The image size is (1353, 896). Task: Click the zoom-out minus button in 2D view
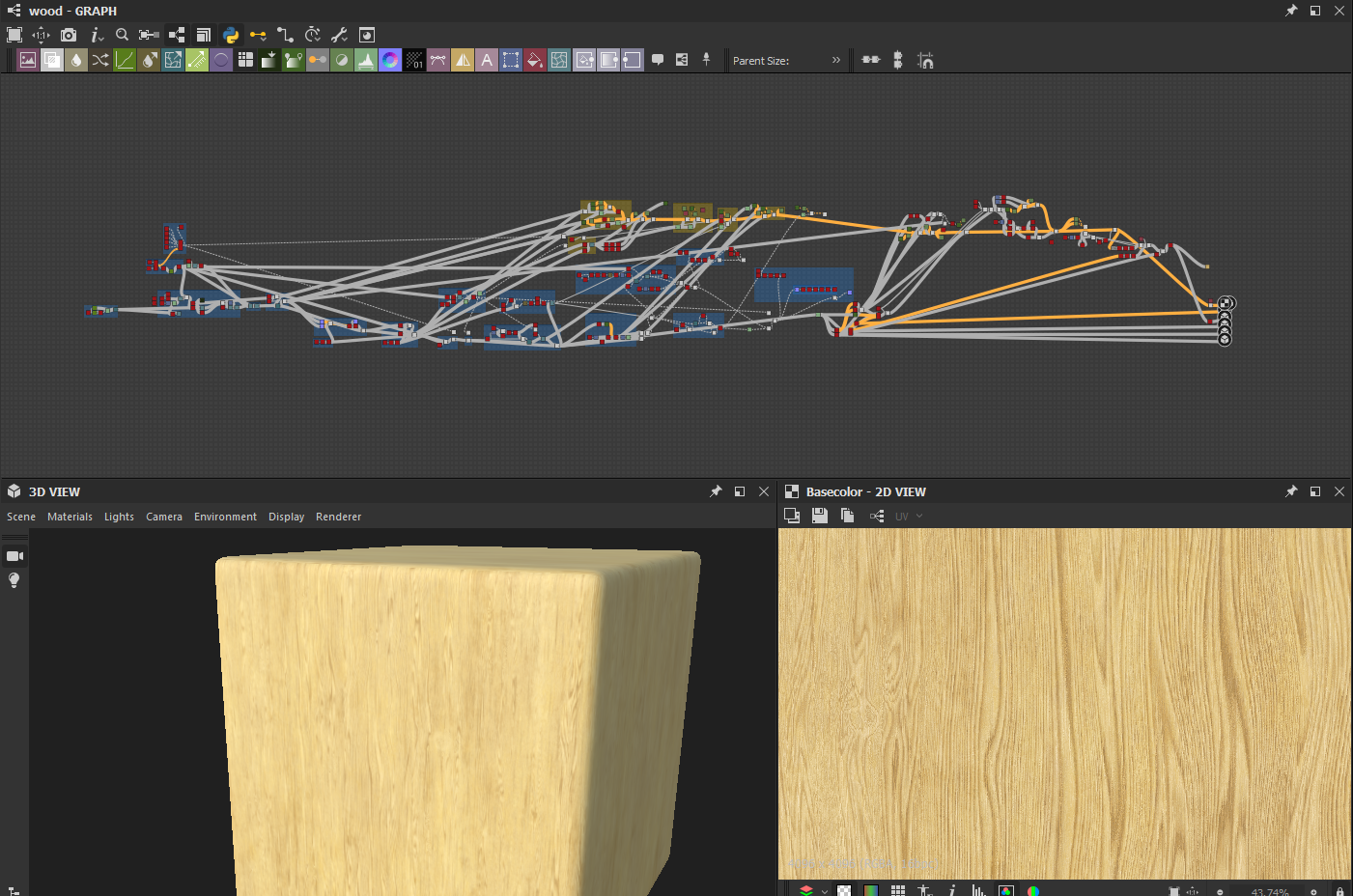coord(1221,891)
